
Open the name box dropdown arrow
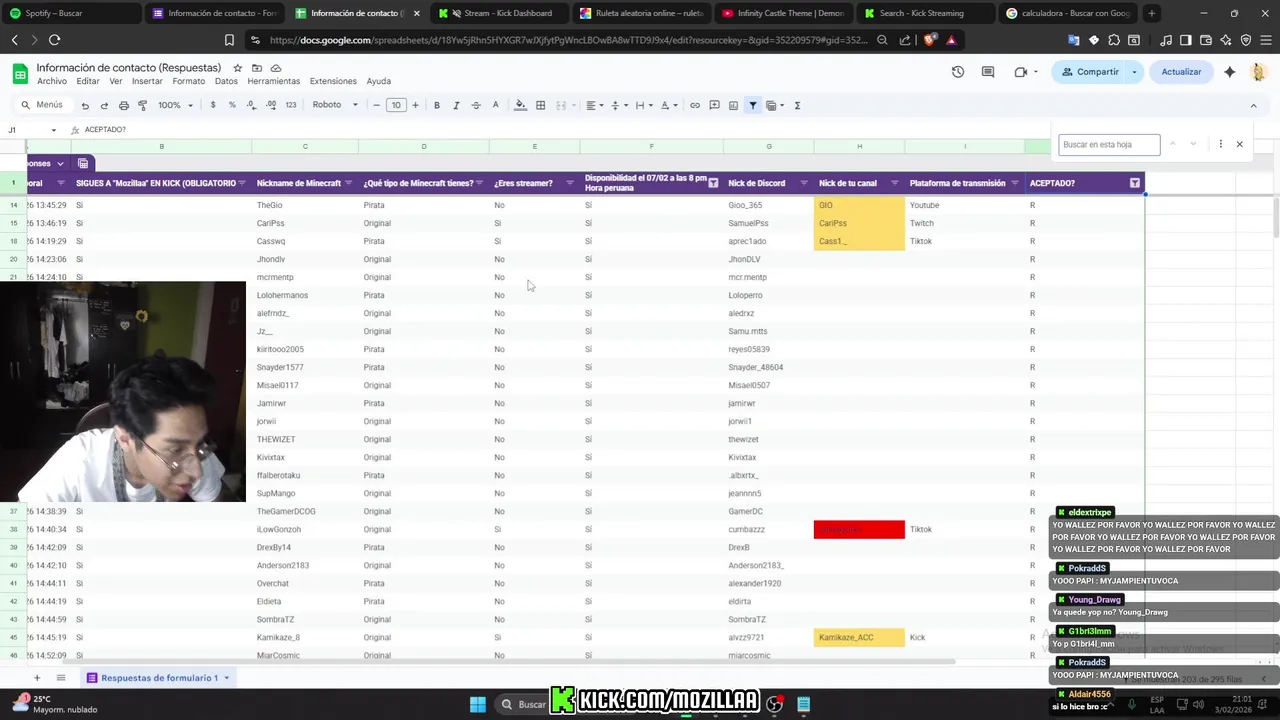tap(54, 130)
